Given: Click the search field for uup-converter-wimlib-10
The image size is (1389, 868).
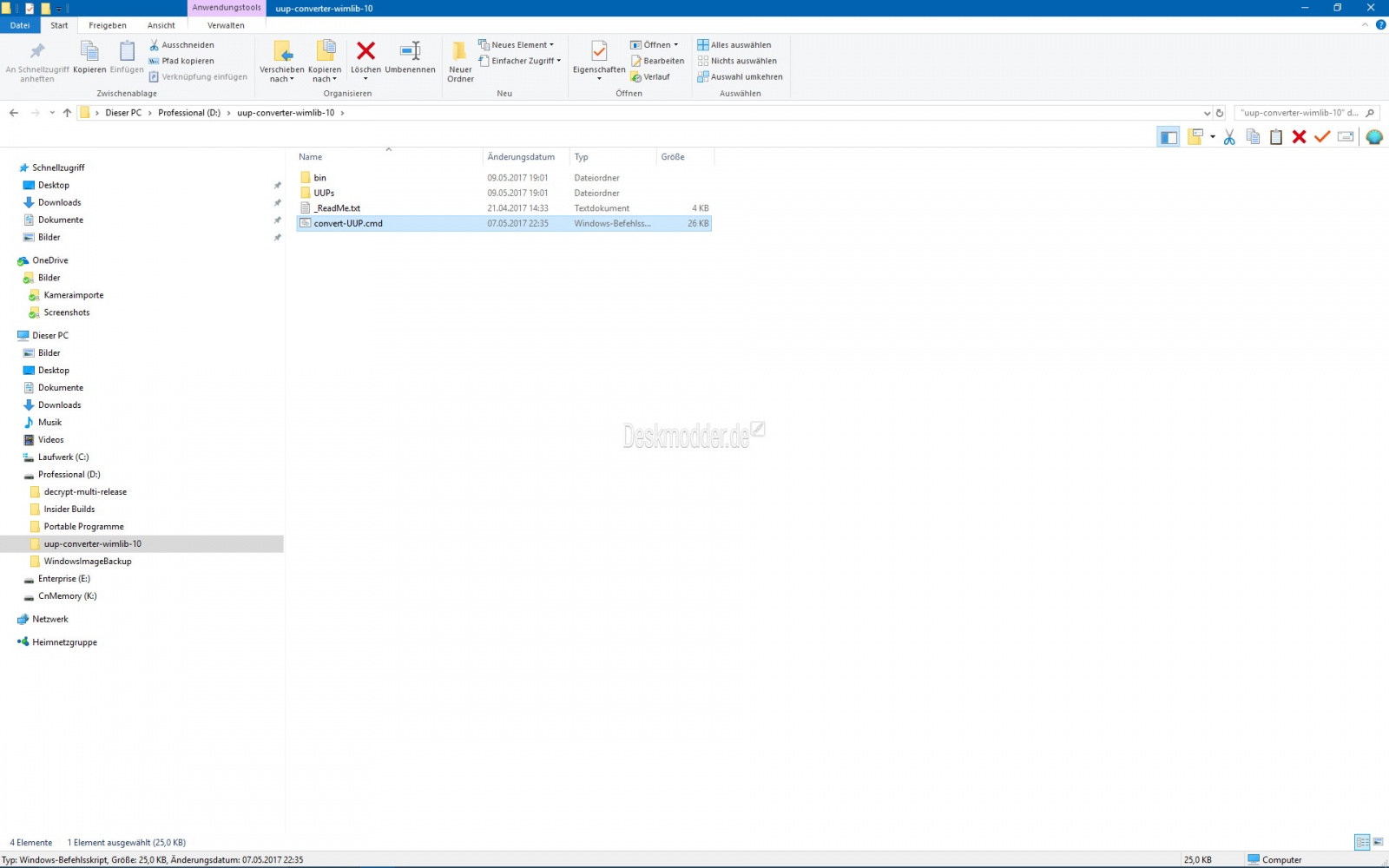Looking at the screenshot, I should click(x=1302, y=112).
